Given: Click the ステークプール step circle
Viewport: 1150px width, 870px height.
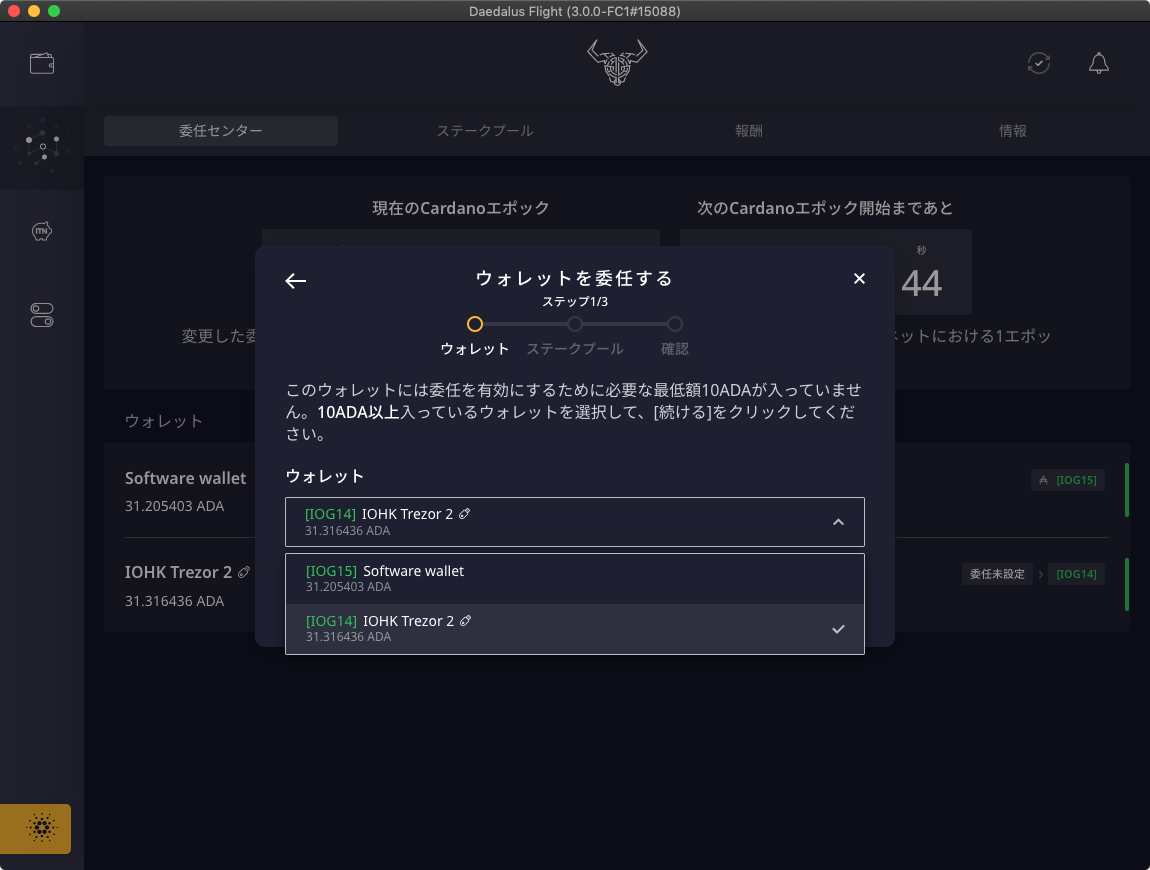Looking at the screenshot, I should [x=575, y=324].
